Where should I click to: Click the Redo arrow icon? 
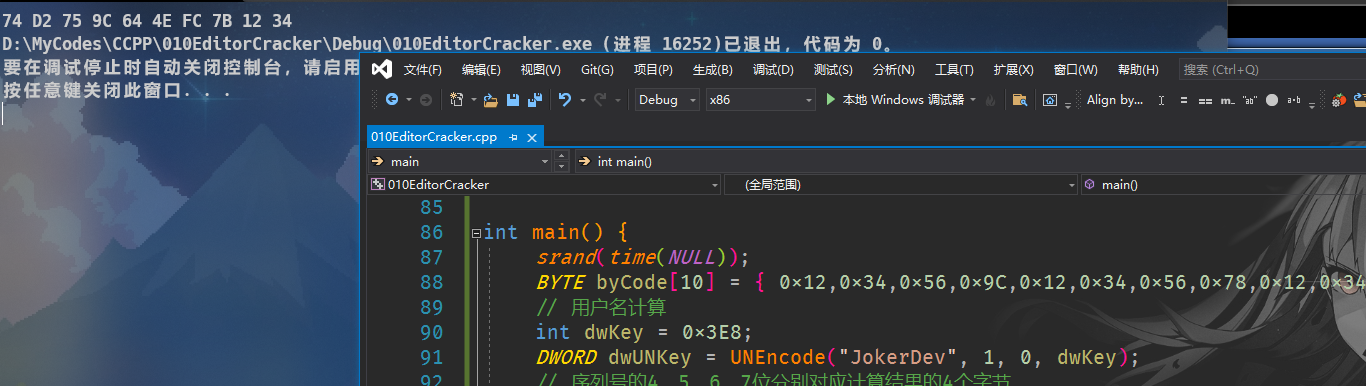point(600,100)
